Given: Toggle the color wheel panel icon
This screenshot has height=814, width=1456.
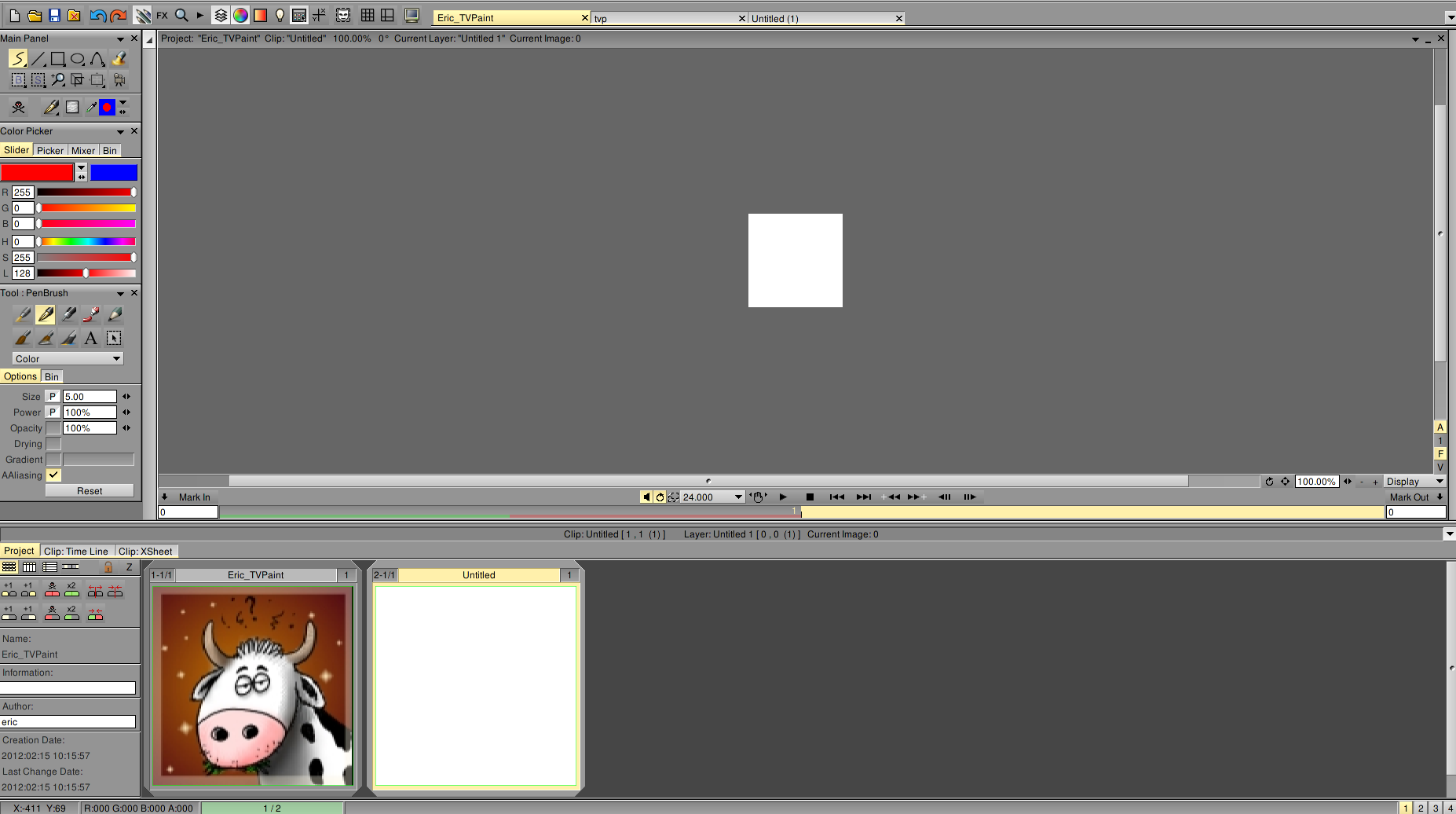Looking at the screenshot, I should [x=240, y=15].
